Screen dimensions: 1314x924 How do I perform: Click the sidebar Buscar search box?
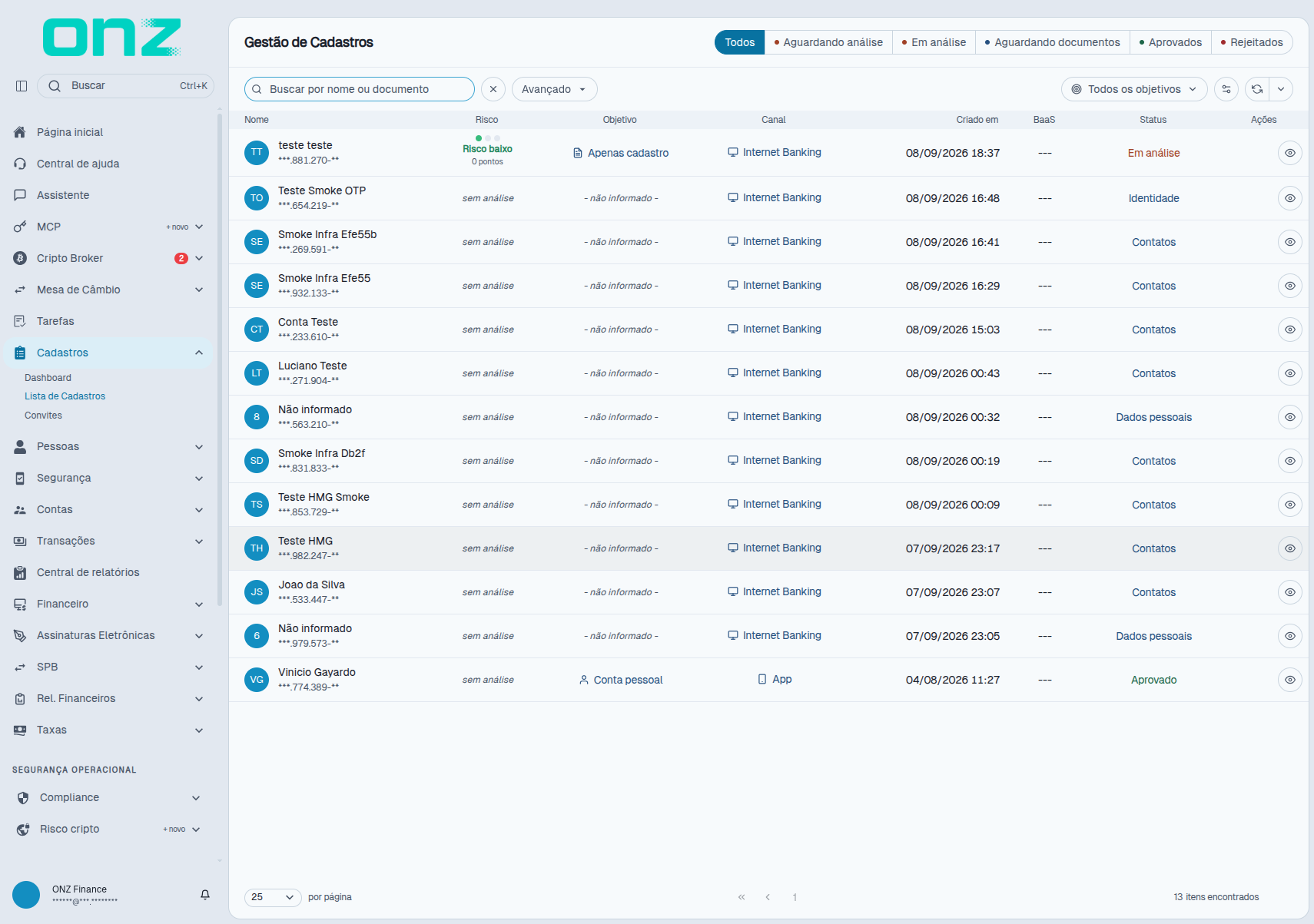point(126,86)
